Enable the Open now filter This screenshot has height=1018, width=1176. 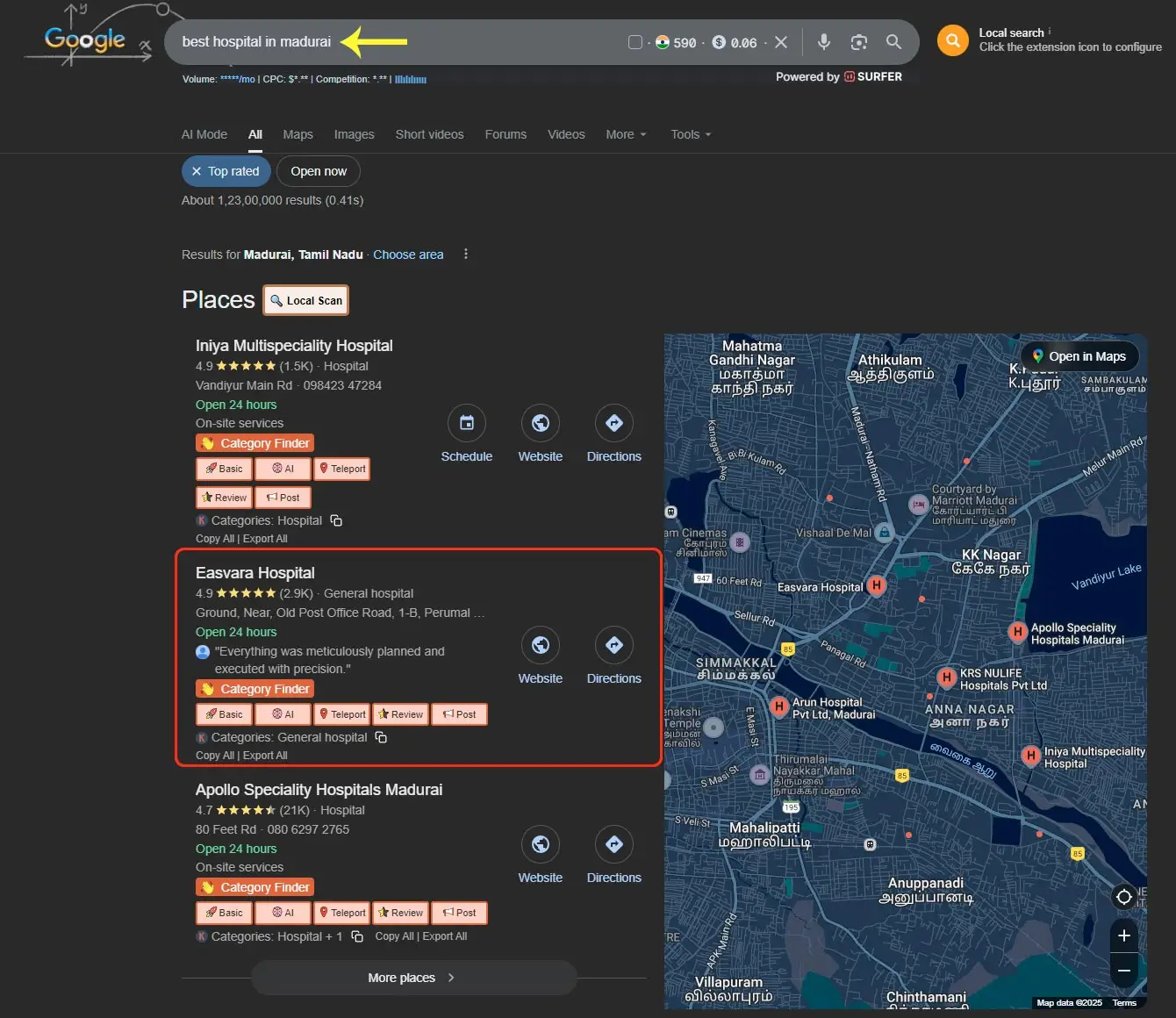[319, 171]
